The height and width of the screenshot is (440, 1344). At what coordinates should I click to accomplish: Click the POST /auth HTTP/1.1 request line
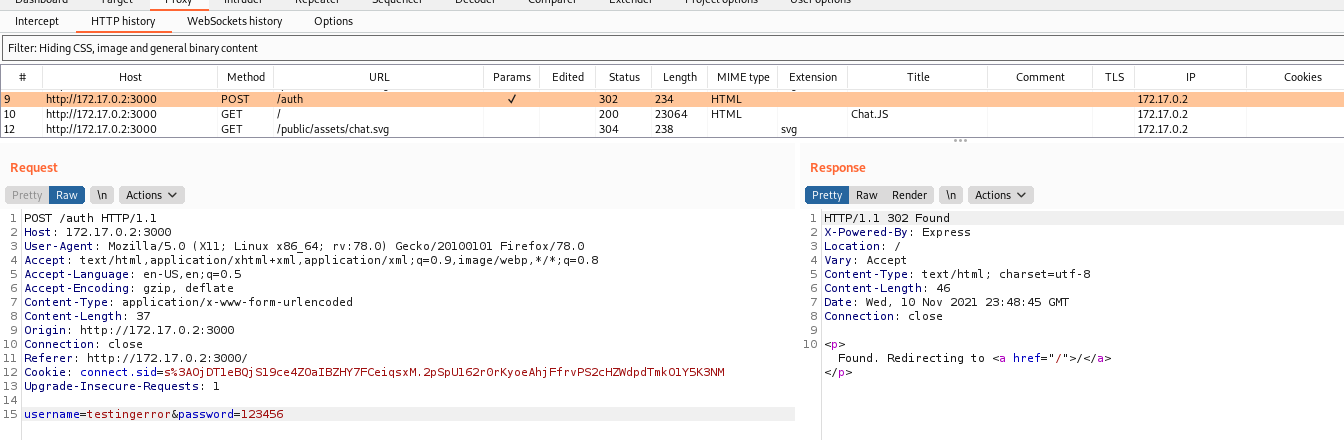tap(90, 218)
